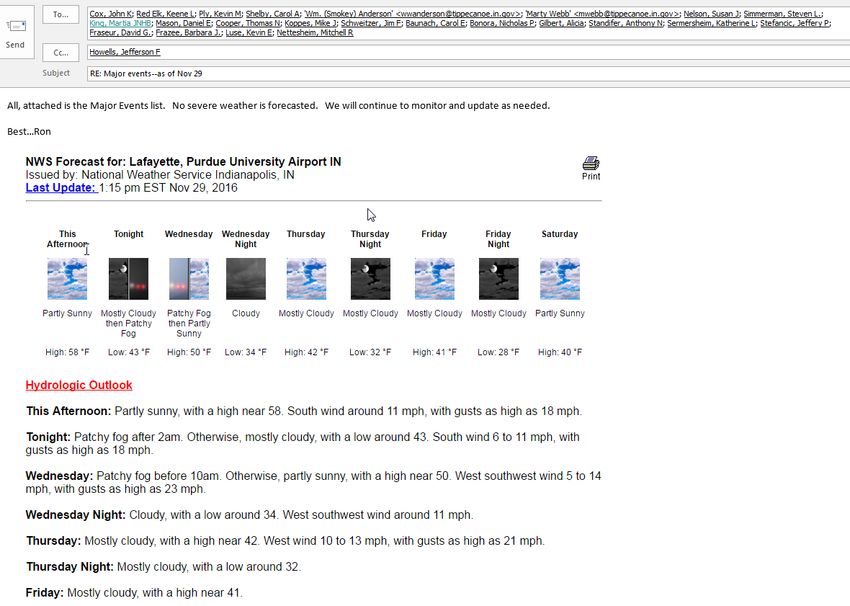Click 'NWS Forecast for: Lafayette' heading
This screenshot has height=606, width=850.
point(183,162)
